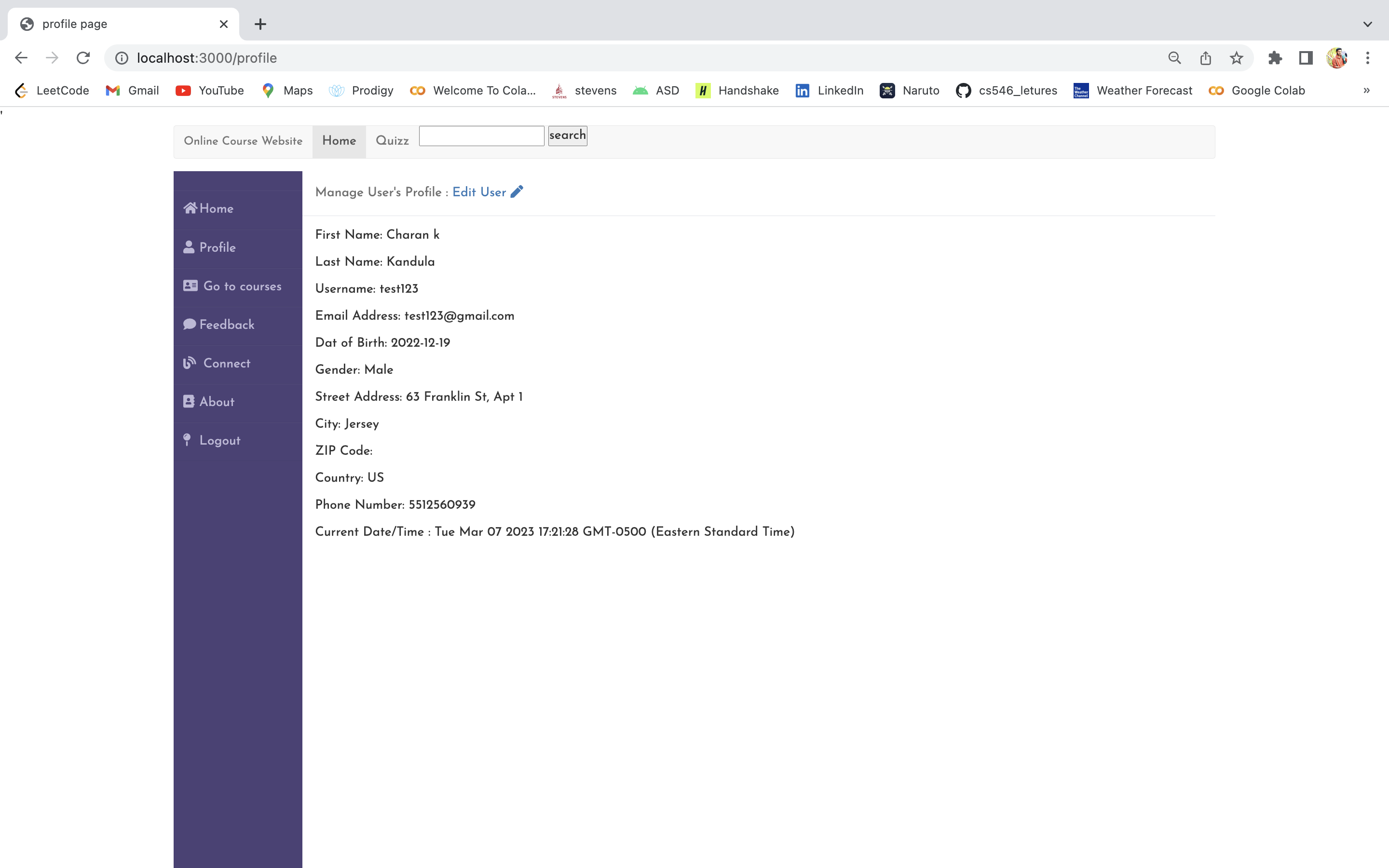The height and width of the screenshot is (868, 1389).
Task: Select the profile page browser tab
Action: click(x=75, y=24)
